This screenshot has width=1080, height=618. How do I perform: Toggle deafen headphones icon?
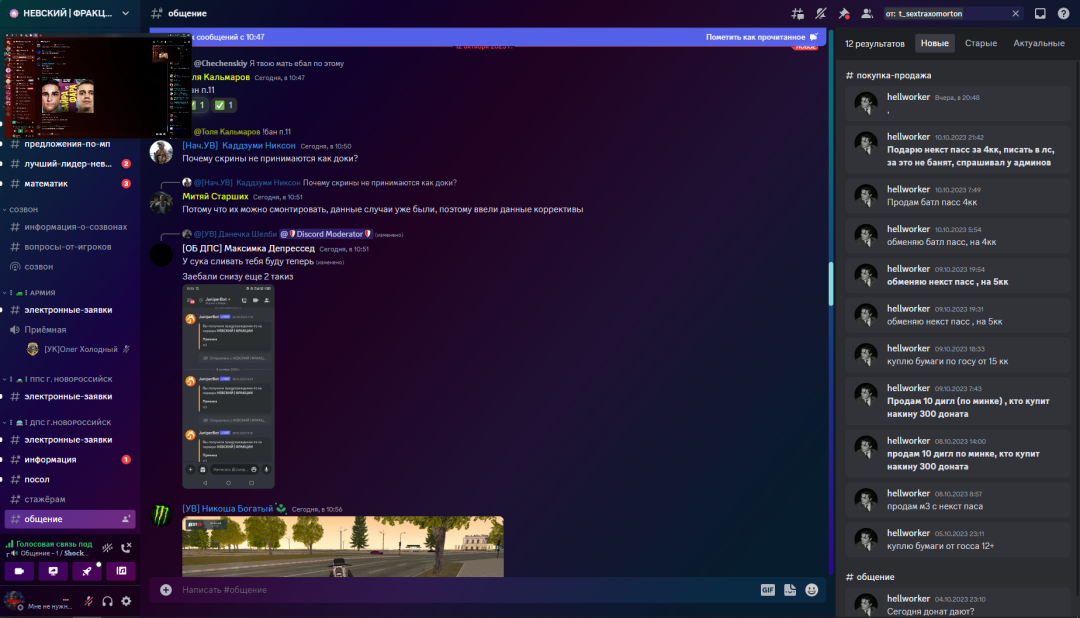pyautogui.click(x=107, y=601)
